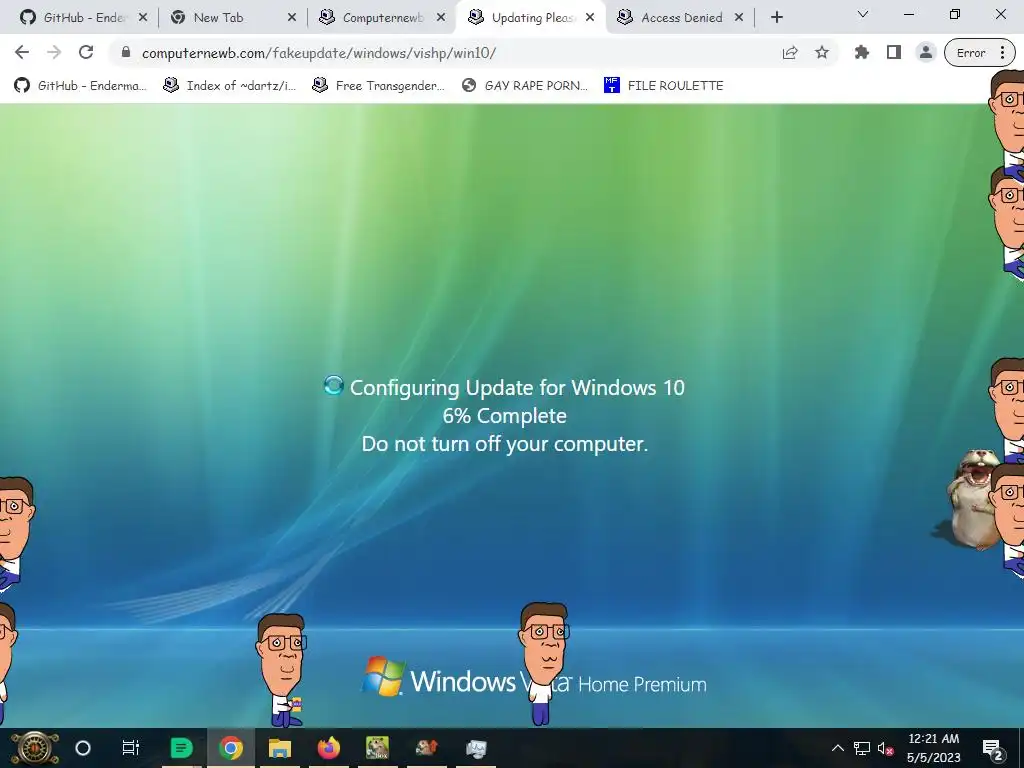Click the Chrome taskbar icon
1024x768 pixels.
pyautogui.click(x=231, y=748)
